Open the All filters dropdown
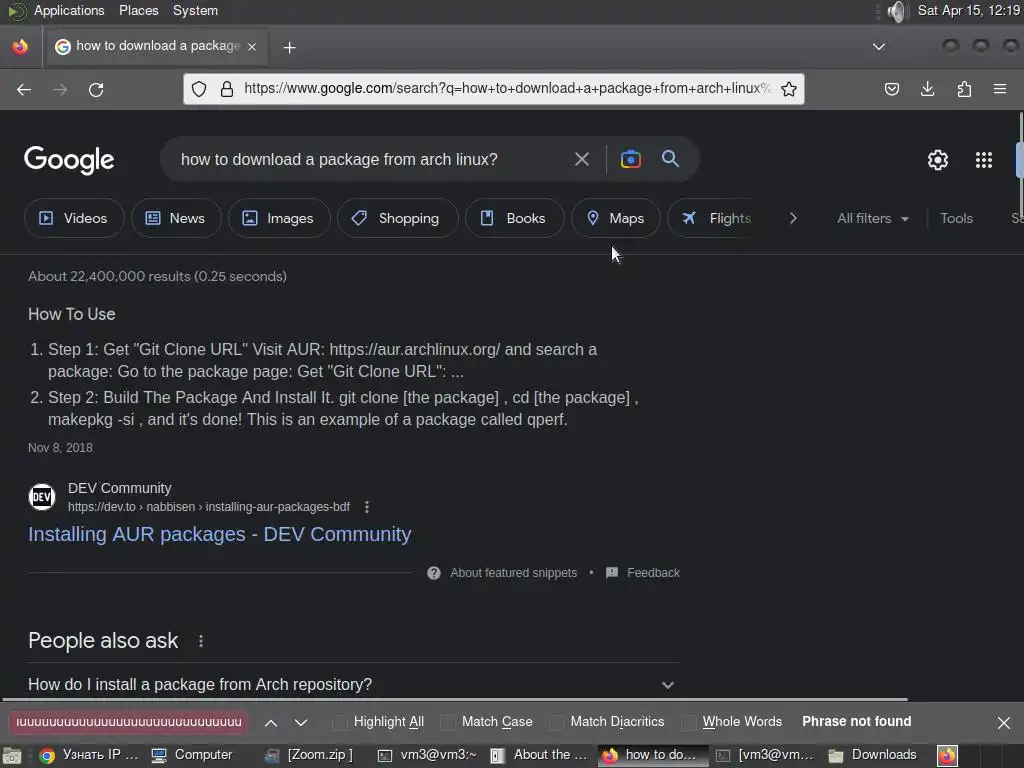The image size is (1024, 768). [872, 218]
